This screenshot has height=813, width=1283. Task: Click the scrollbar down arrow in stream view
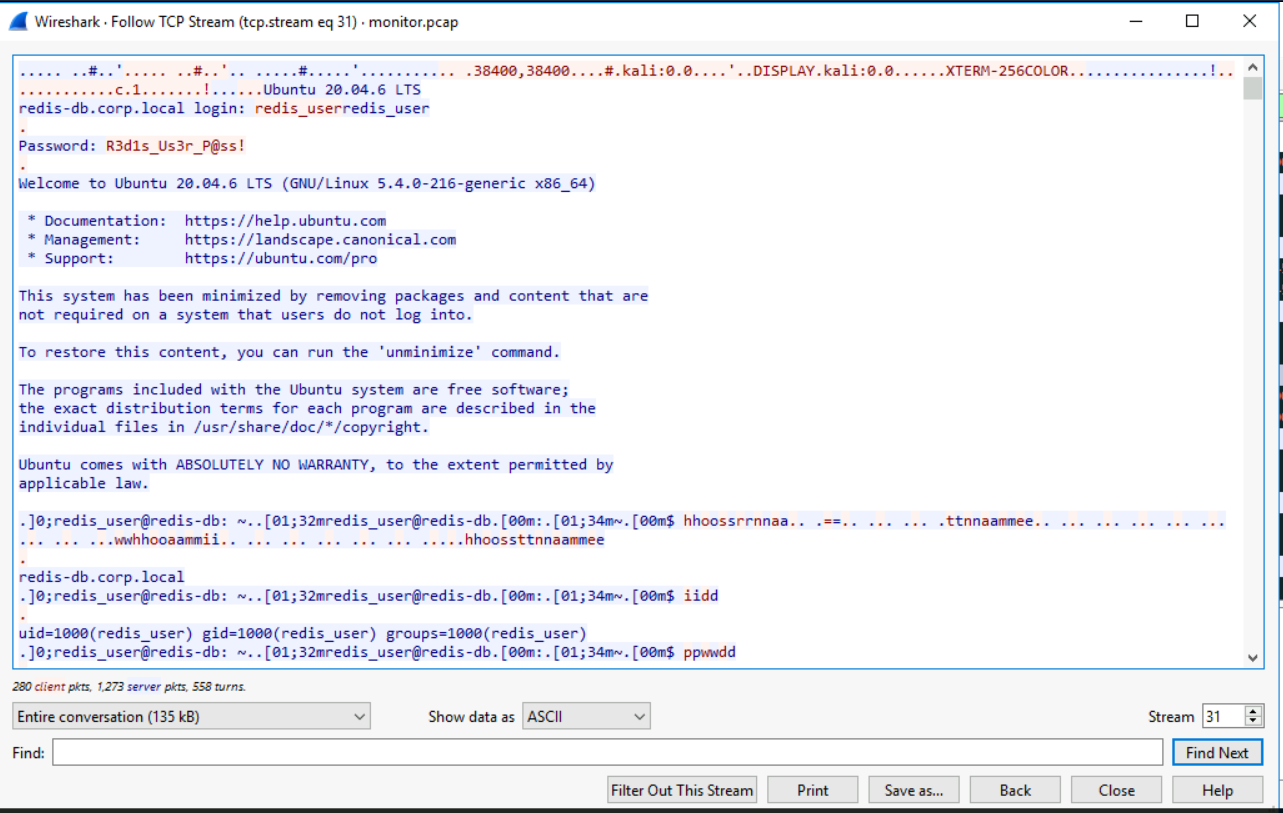[x=1253, y=658]
